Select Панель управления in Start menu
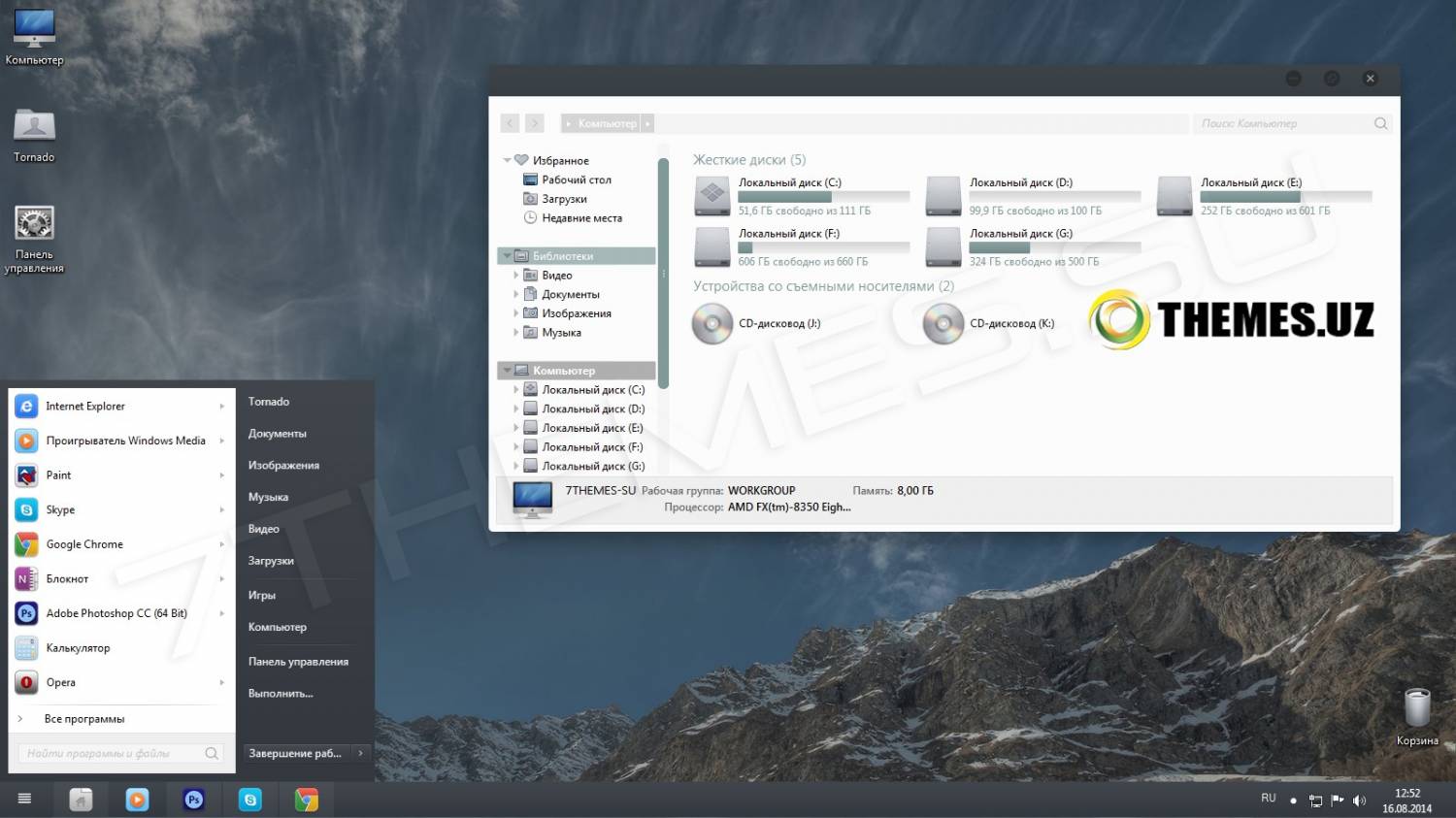This screenshot has width=1456, height=818. tap(298, 662)
